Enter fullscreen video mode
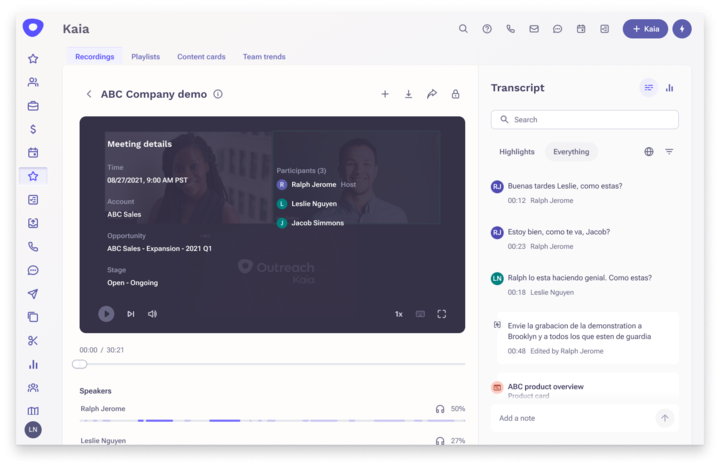This screenshot has width=720, height=465. [442, 314]
